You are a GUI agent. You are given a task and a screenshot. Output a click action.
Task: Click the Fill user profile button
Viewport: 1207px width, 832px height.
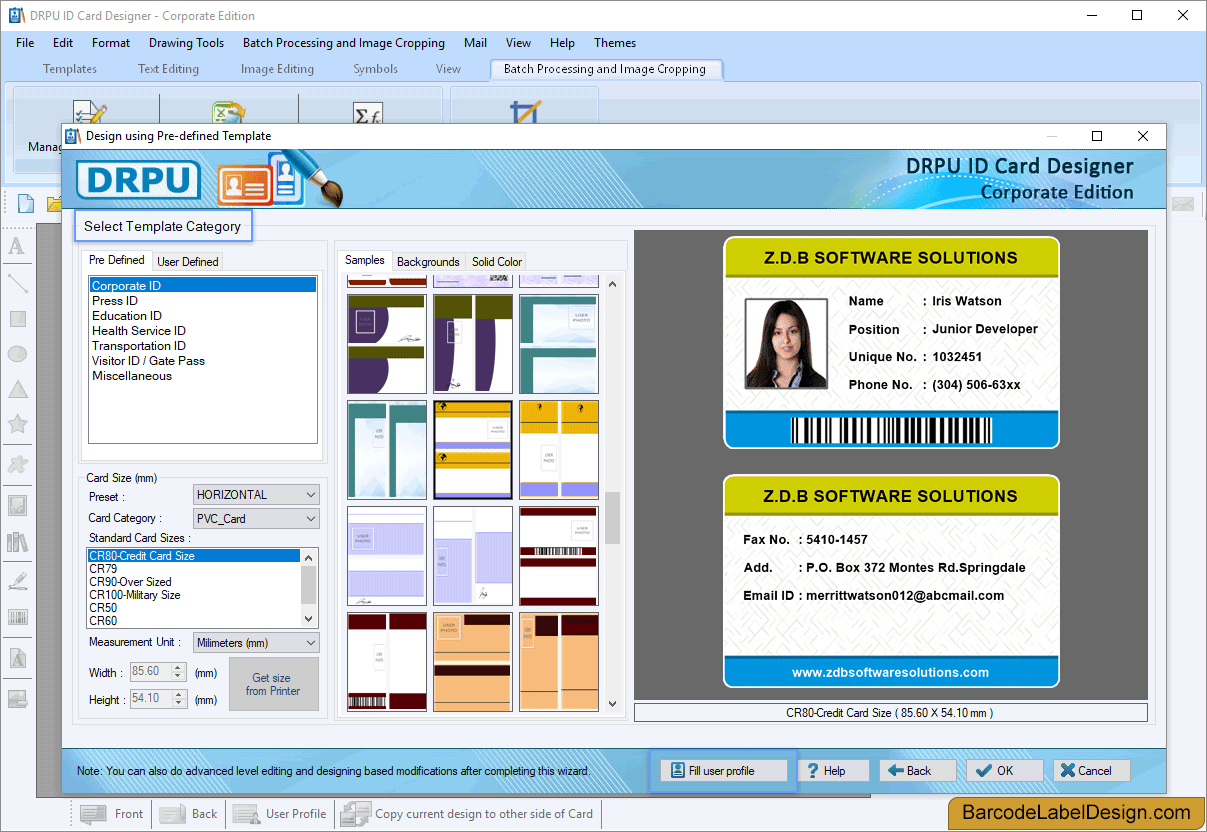(x=722, y=770)
